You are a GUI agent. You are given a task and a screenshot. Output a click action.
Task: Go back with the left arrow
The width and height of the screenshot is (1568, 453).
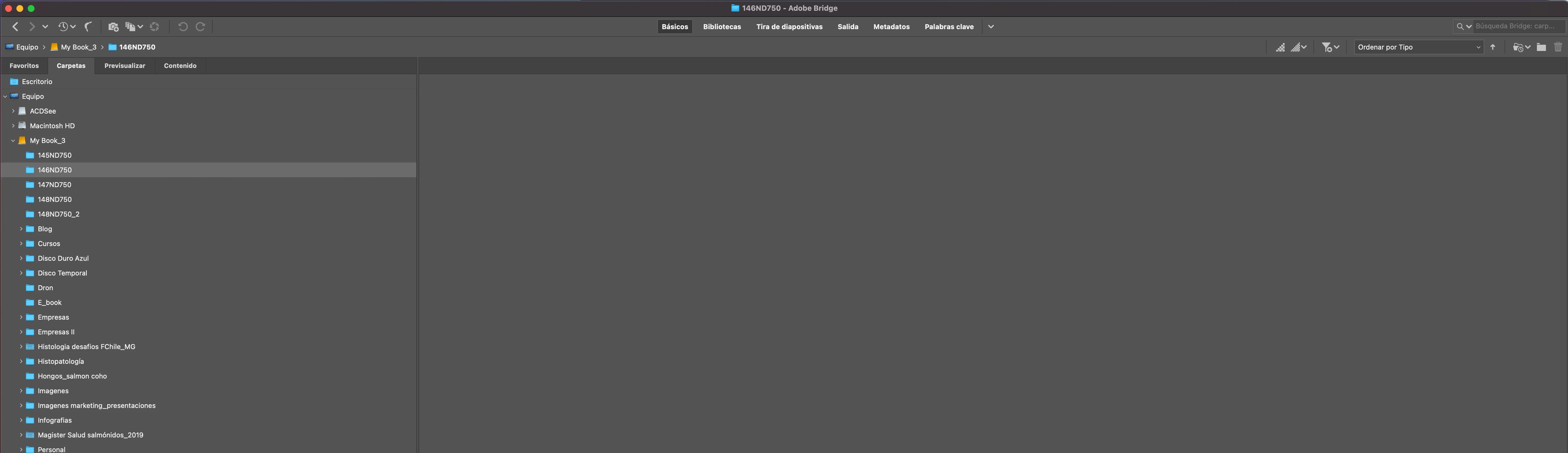click(x=15, y=26)
